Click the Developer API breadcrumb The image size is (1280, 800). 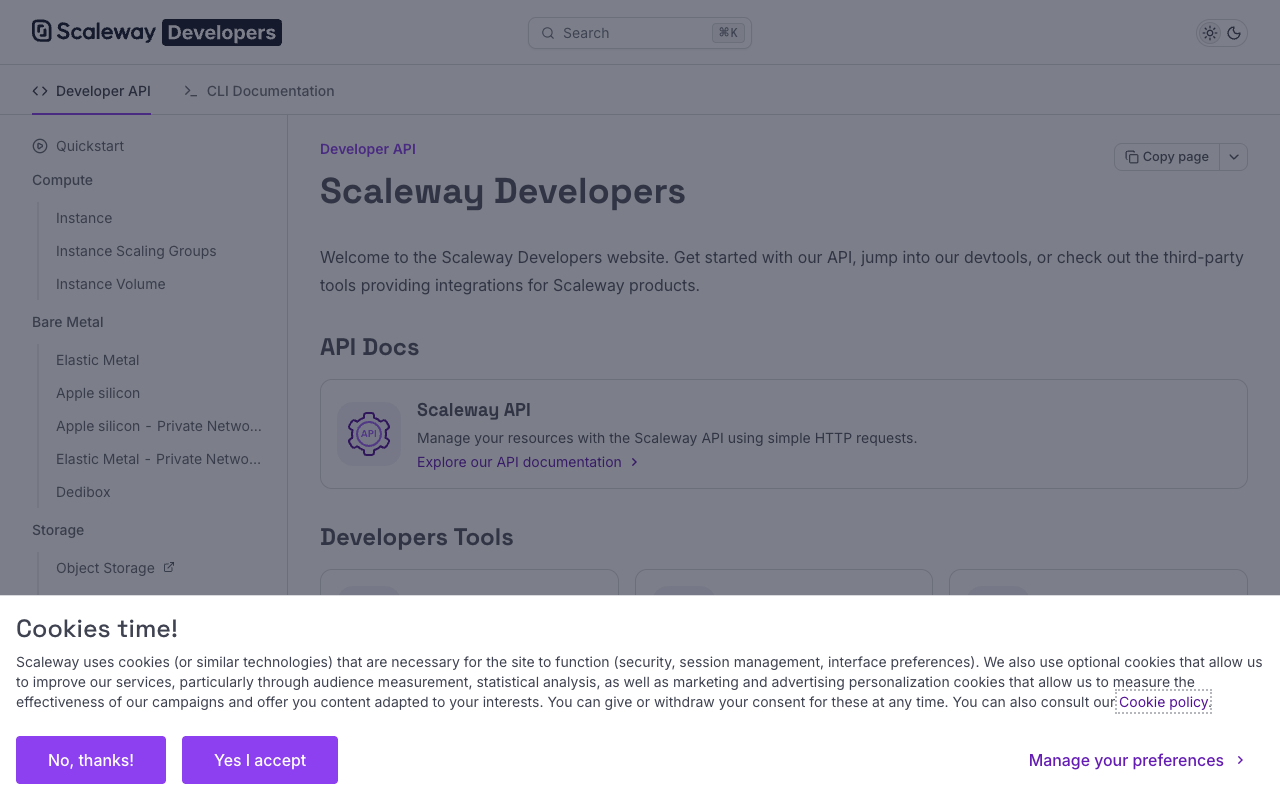point(368,149)
